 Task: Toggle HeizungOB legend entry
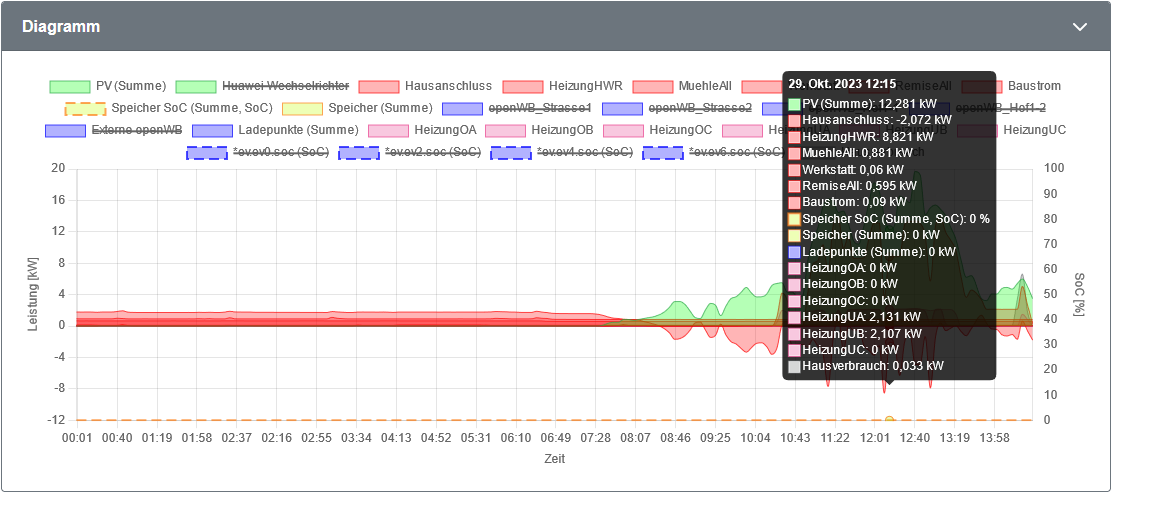tap(540, 130)
